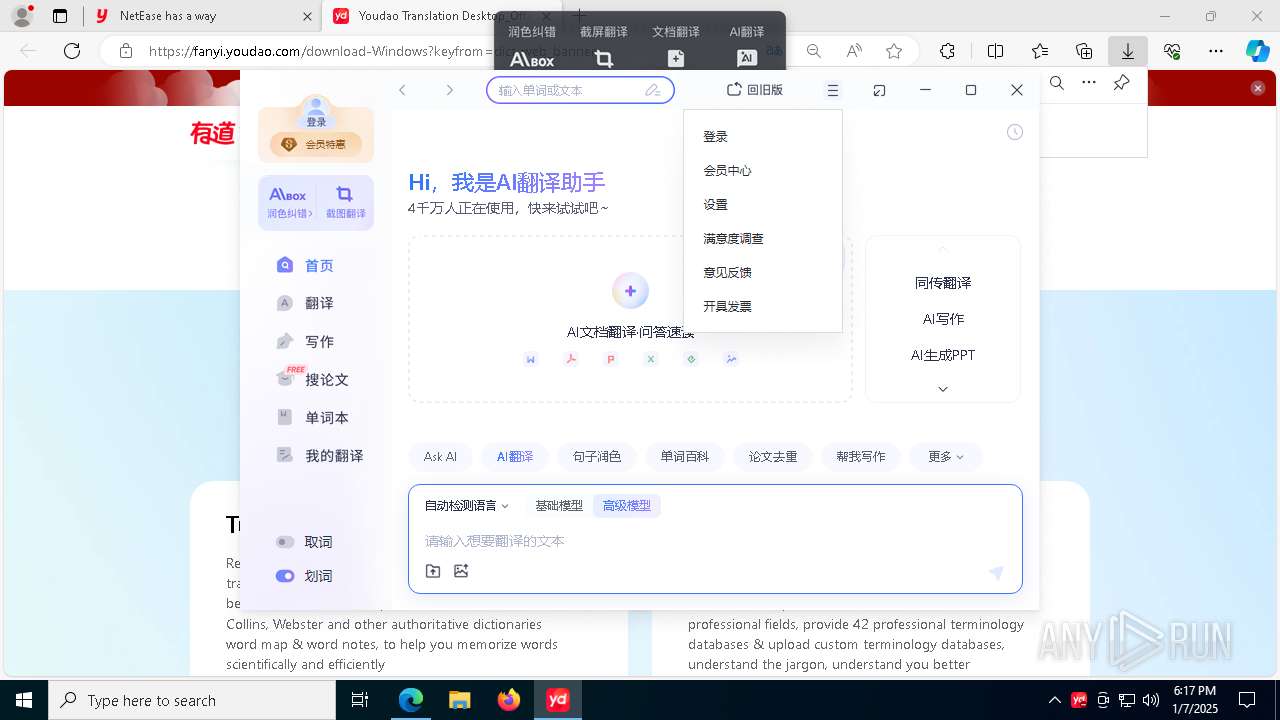Select 单词百科 chip
This screenshot has width=1280, height=720.
point(685,456)
